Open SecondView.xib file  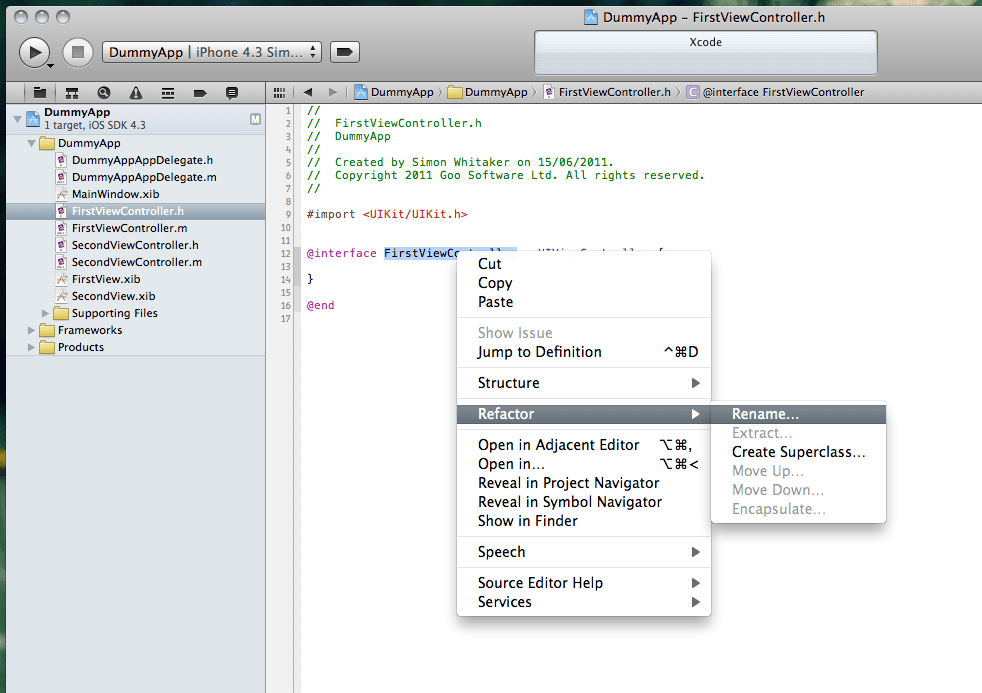(135, 296)
